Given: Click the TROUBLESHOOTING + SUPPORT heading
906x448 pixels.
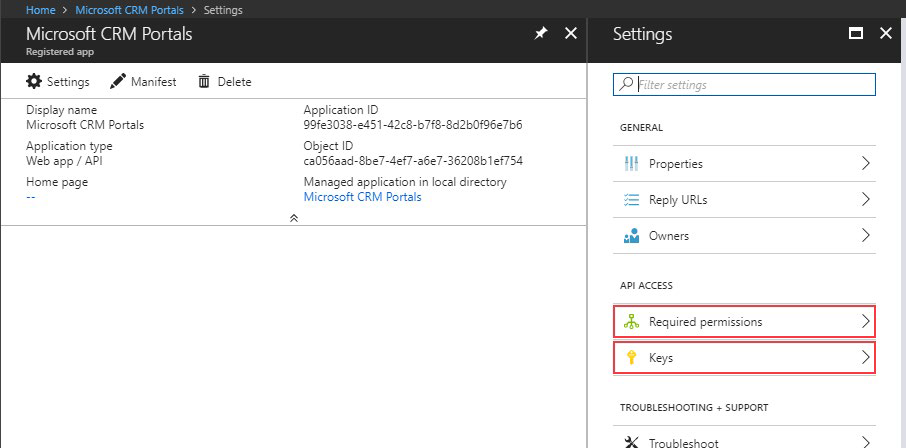Looking at the screenshot, I should [x=694, y=408].
